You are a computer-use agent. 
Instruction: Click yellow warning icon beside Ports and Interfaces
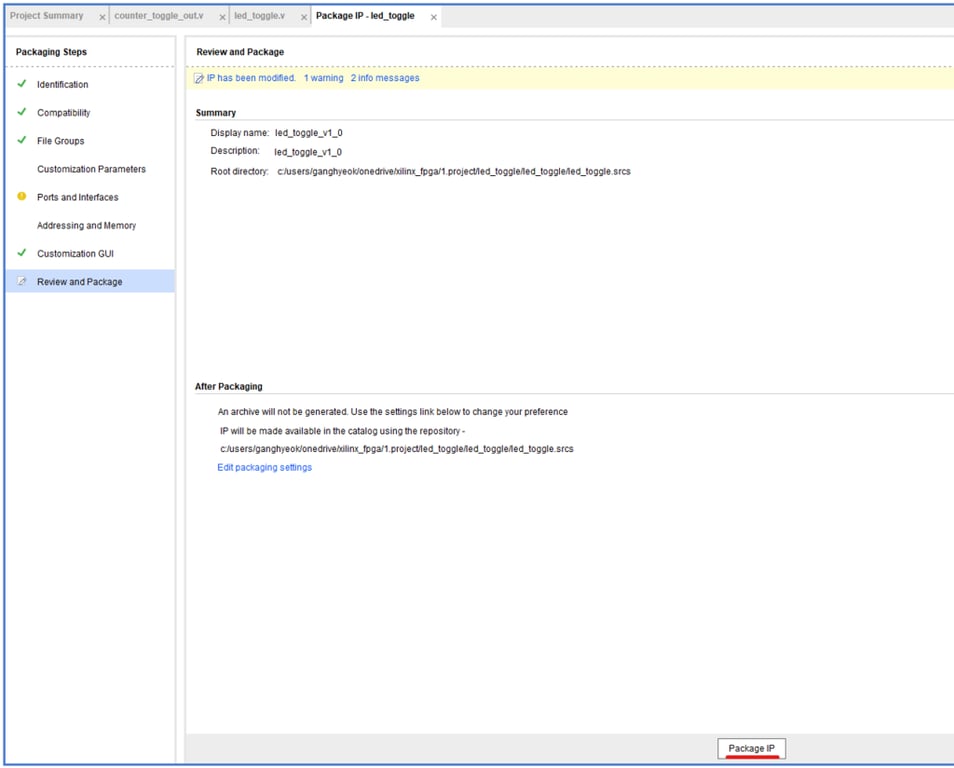click(22, 196)
